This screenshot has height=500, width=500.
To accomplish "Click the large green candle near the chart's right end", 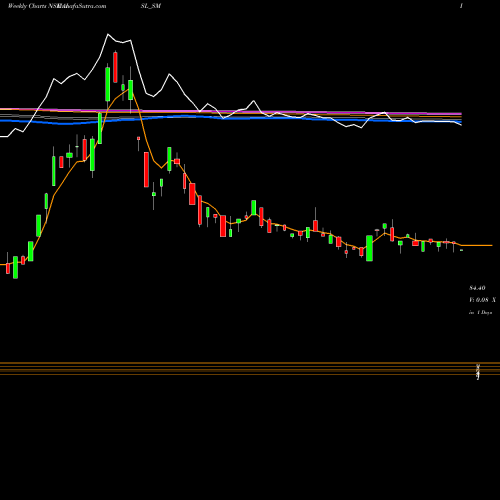I will [369, 248].
